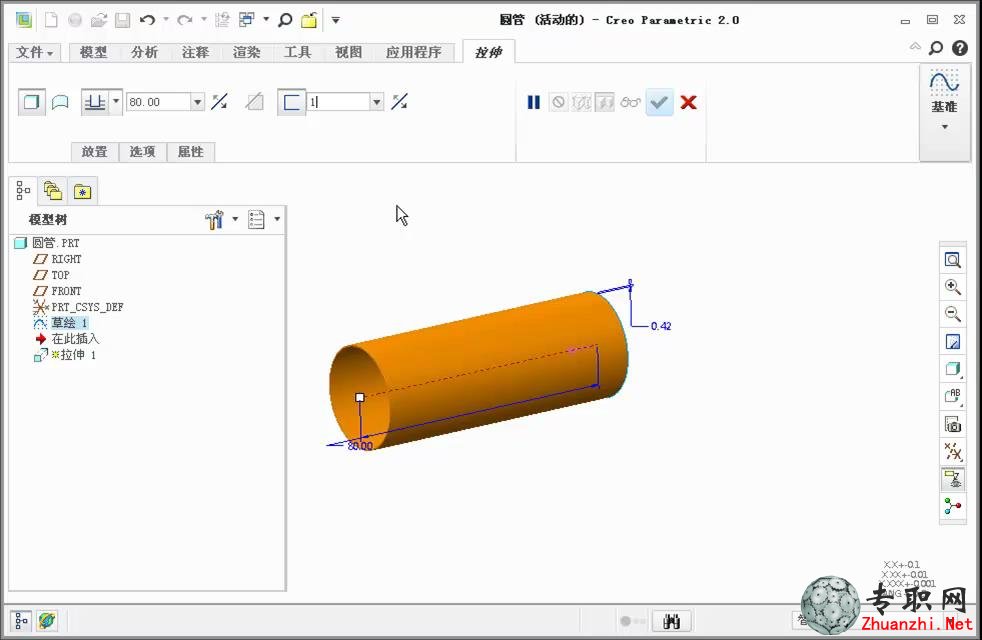Accept the extrude with green checkmark
This screenshot has width=982, height=640.
pyautogui.click(x=659, y=102)
